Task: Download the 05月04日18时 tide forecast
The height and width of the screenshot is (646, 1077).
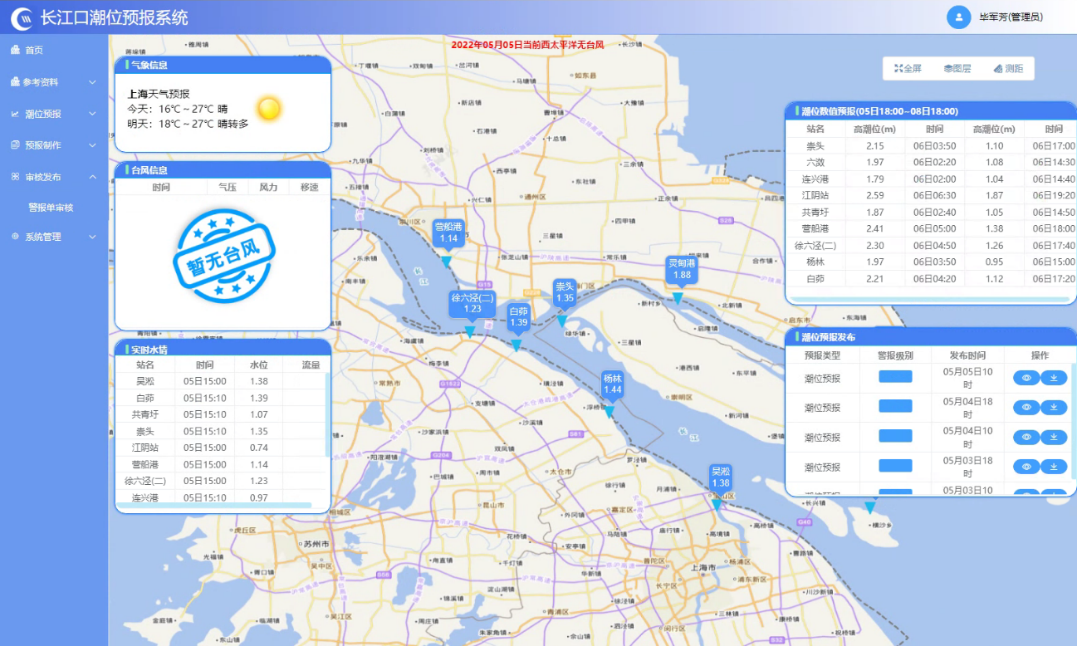Action: (x=1054, y=408)
